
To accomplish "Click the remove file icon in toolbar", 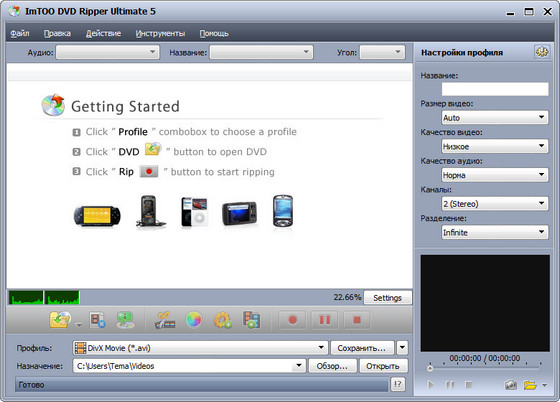I will point(97,320).
